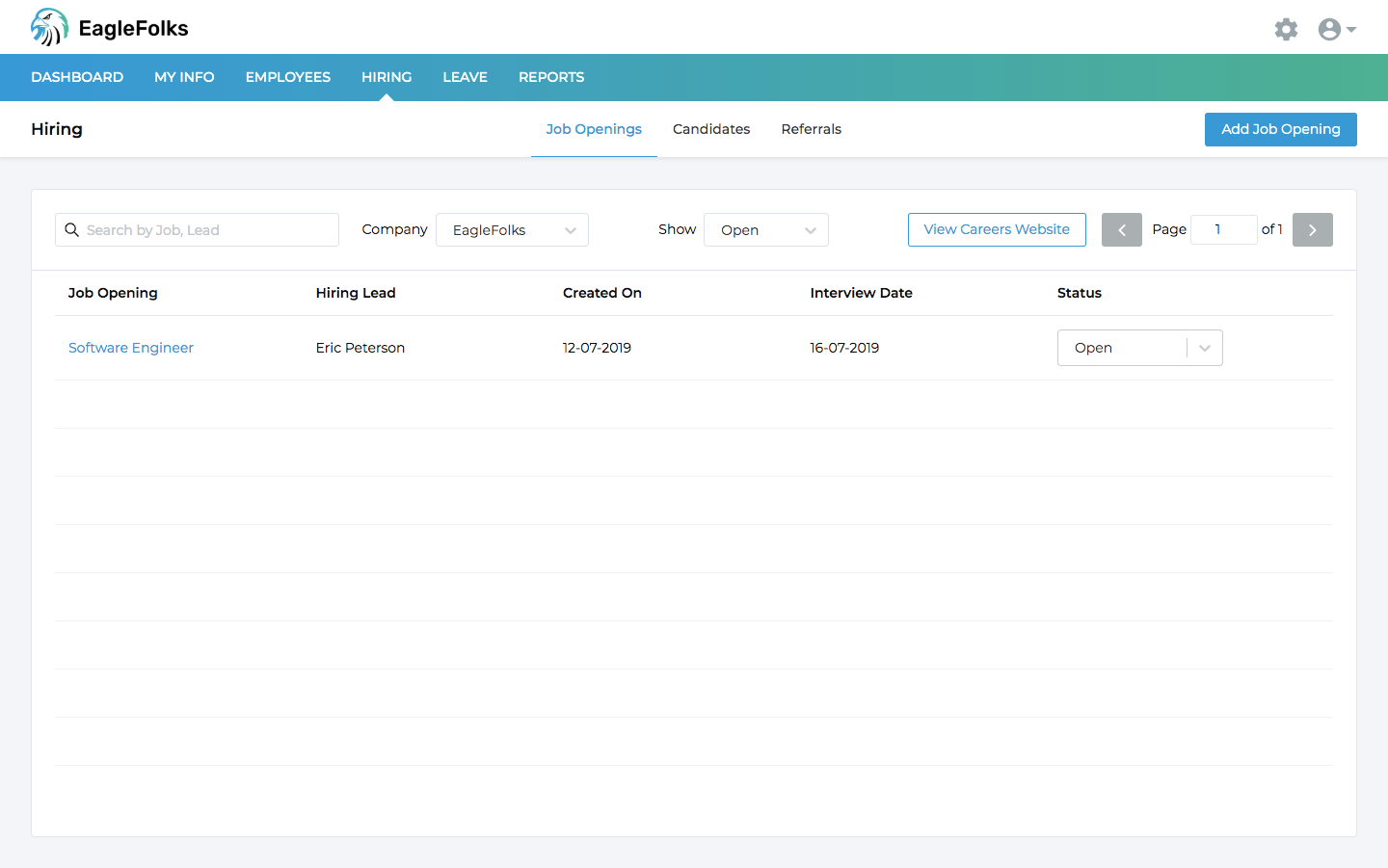Image resolution: width=1388 pixels, height=868 pixels.
Task: Switch to the Referrals tab
Action: pos(812,129)
